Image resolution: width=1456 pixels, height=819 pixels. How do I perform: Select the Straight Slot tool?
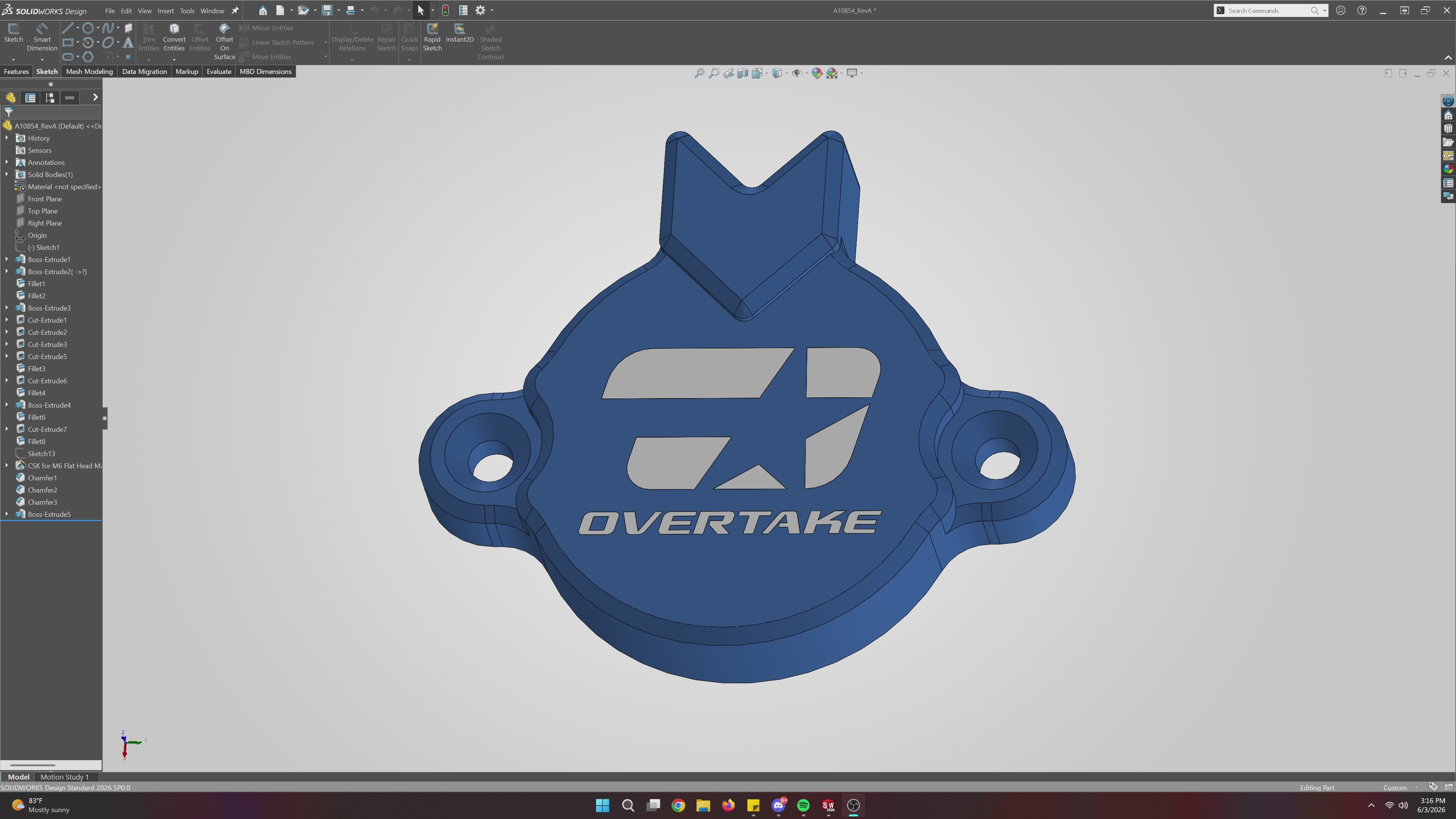point(67,56)
